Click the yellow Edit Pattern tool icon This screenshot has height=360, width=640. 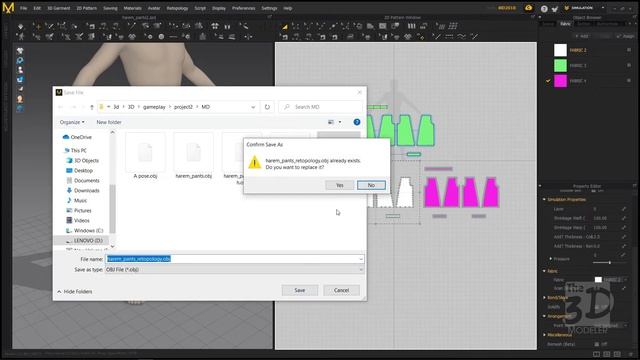(x=284, y=27)
